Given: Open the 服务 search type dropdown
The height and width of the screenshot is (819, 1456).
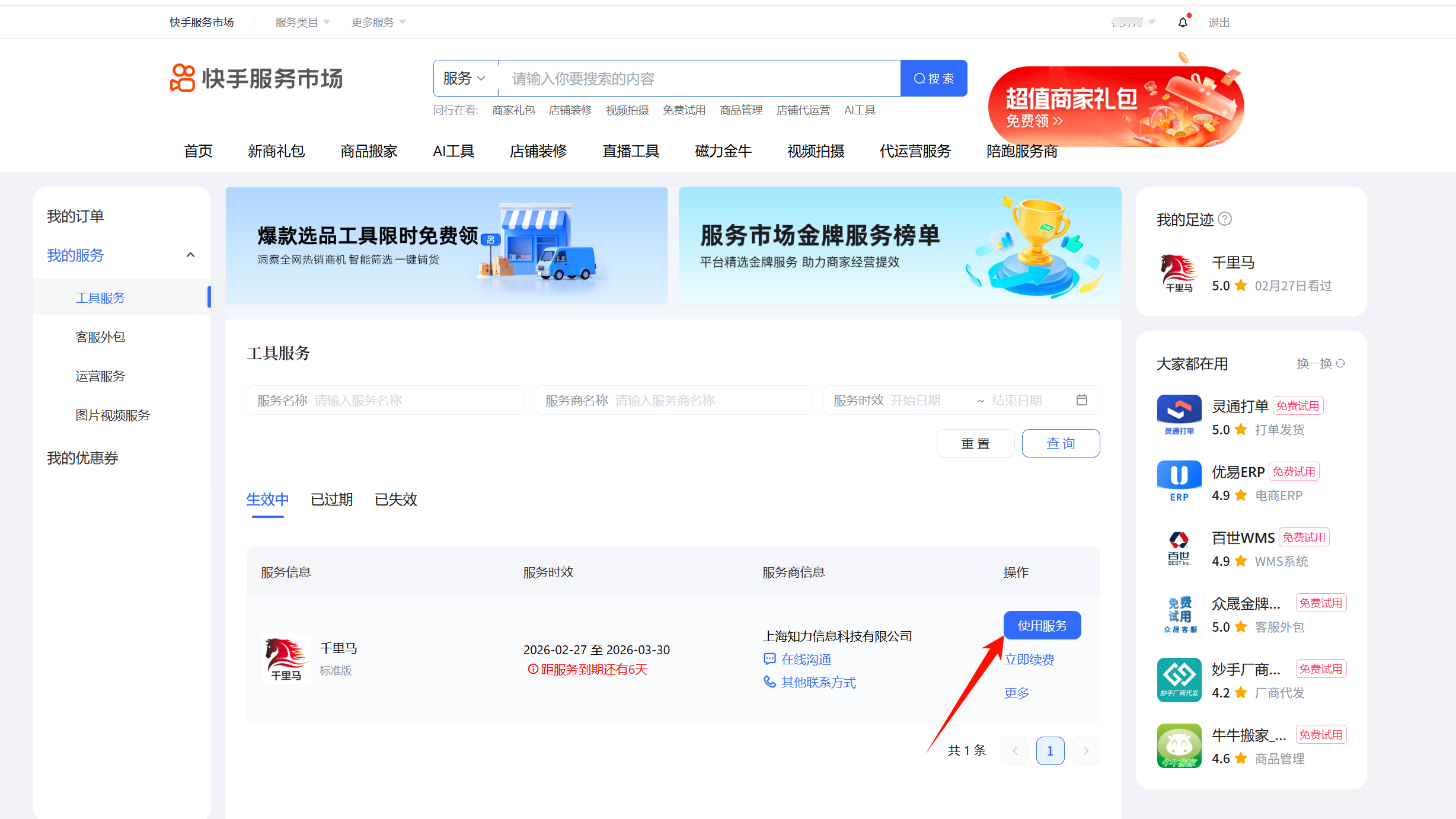Looking at the screenshot, I should tap(465, 78).
